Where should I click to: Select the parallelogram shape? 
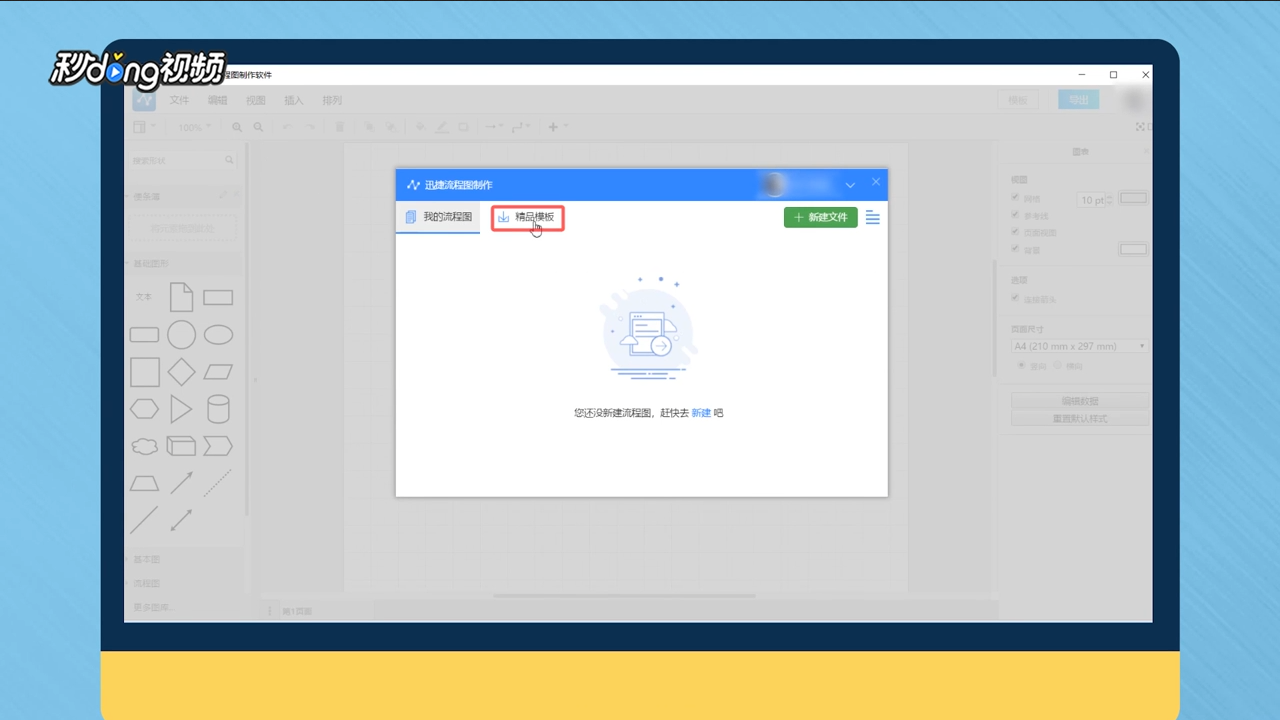(218, 372)
